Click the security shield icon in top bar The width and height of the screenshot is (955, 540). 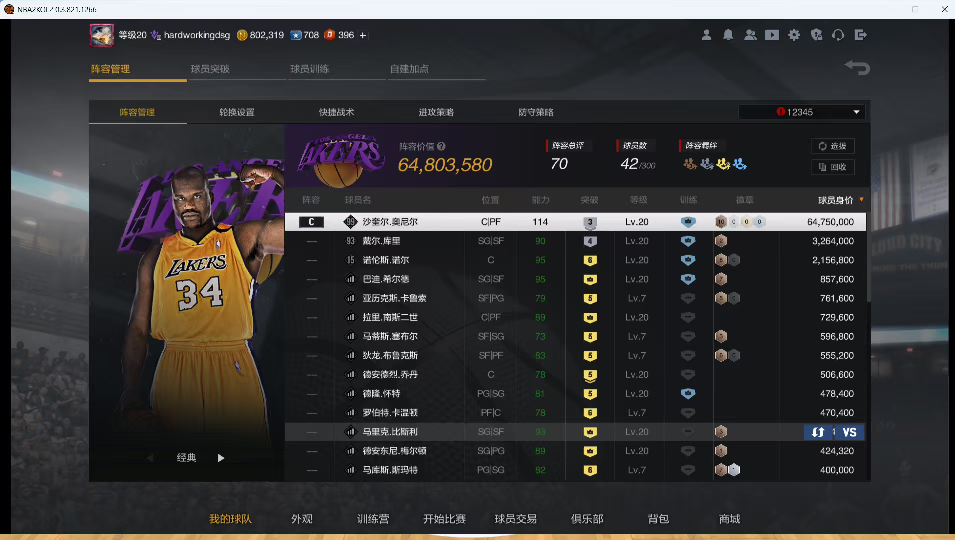coord(816,35)
